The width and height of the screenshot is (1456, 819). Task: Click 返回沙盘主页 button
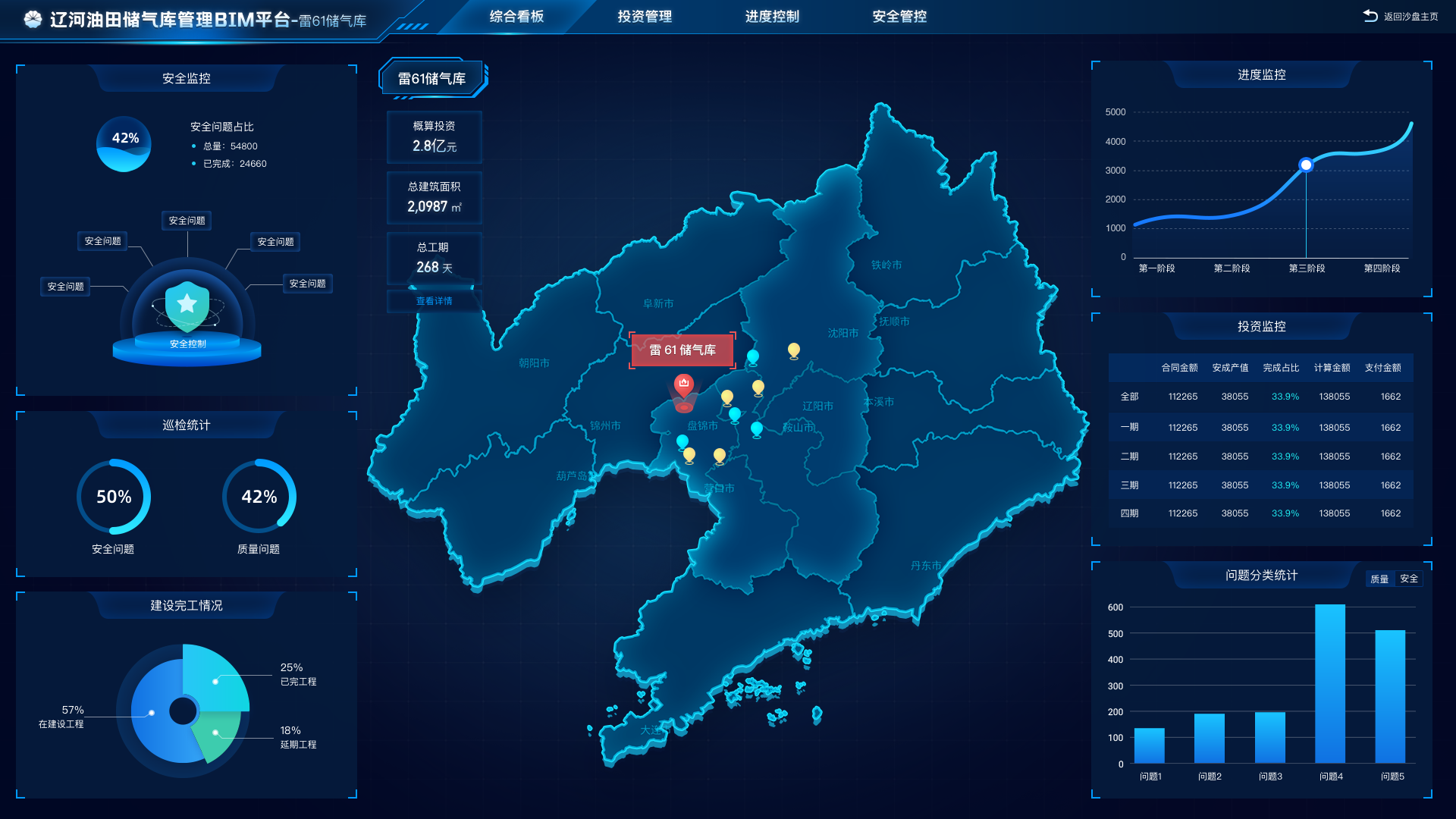tap(1410, 17)
